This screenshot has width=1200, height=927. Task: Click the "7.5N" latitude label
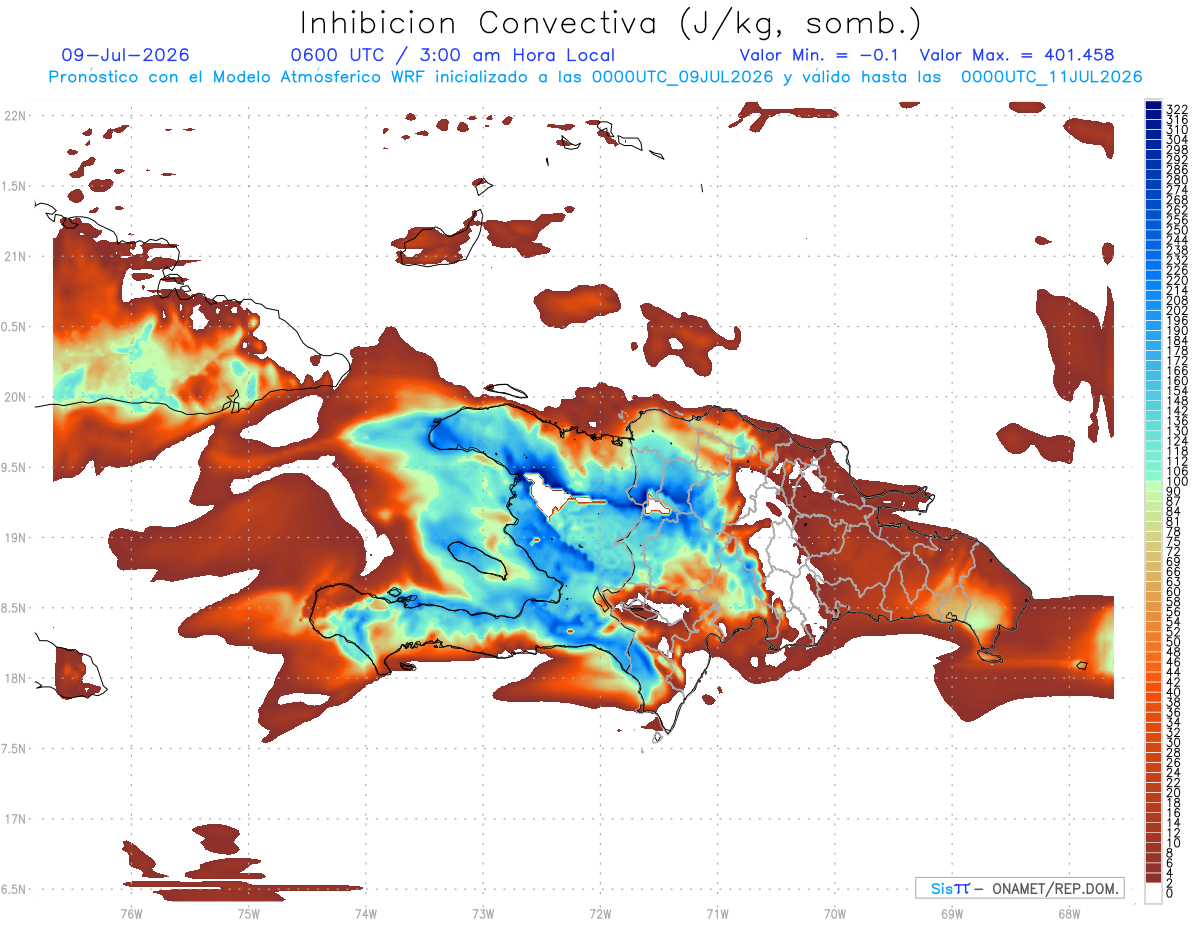tap(15, 749)
